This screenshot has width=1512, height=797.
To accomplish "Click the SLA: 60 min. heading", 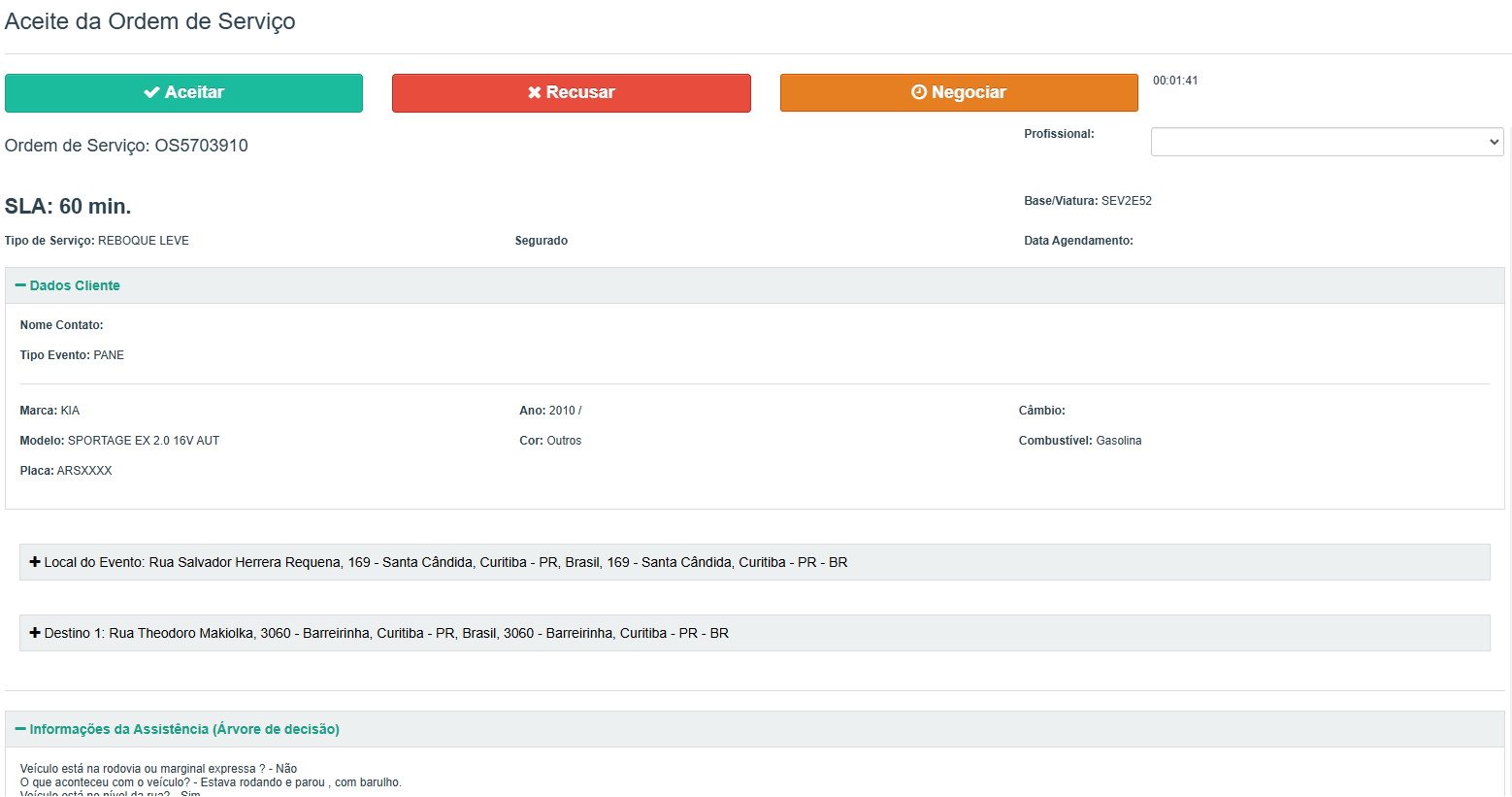I will (x=68, y=206).
